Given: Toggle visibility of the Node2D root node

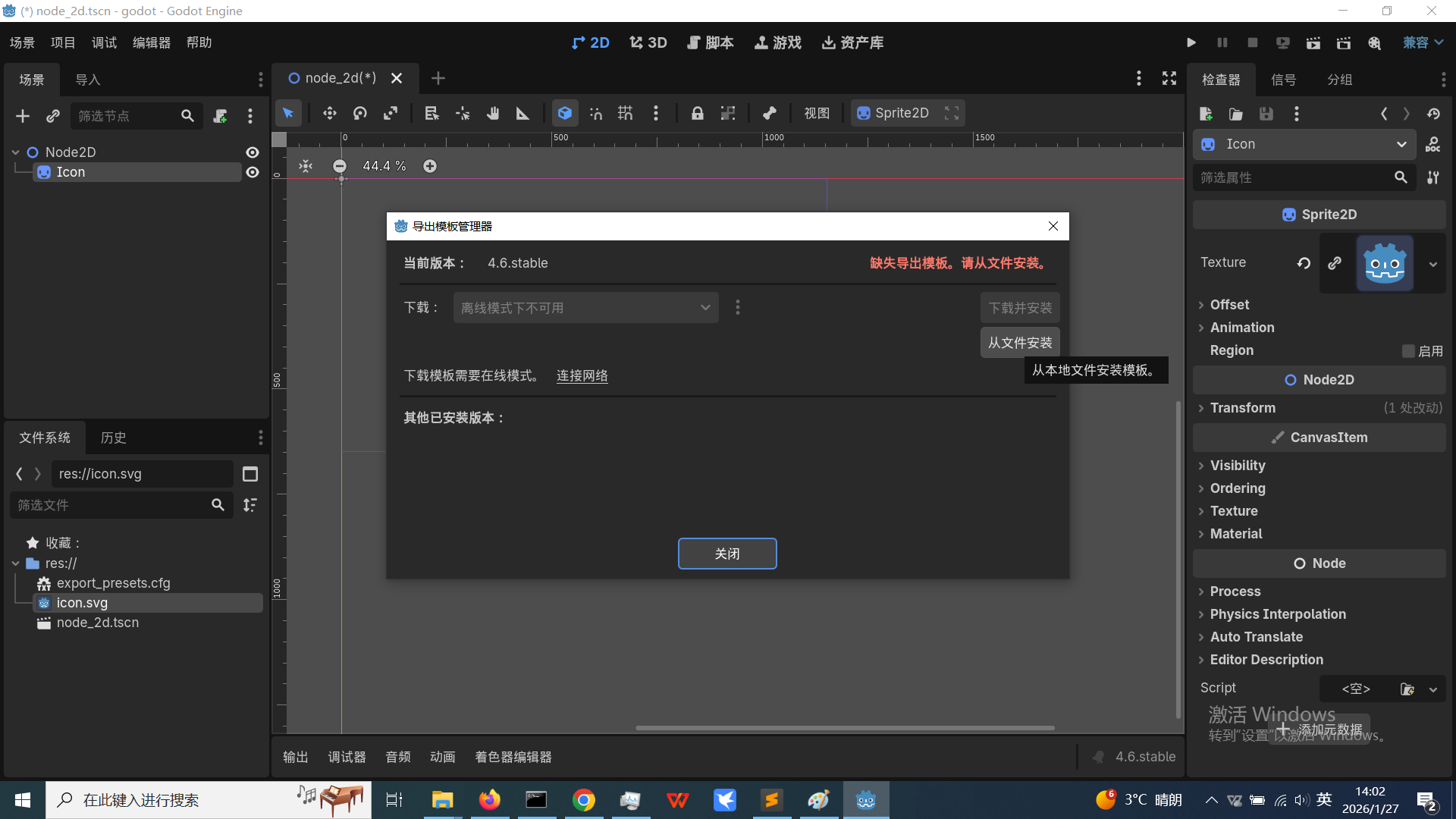Looking at the screenshot, I should 253,152.
